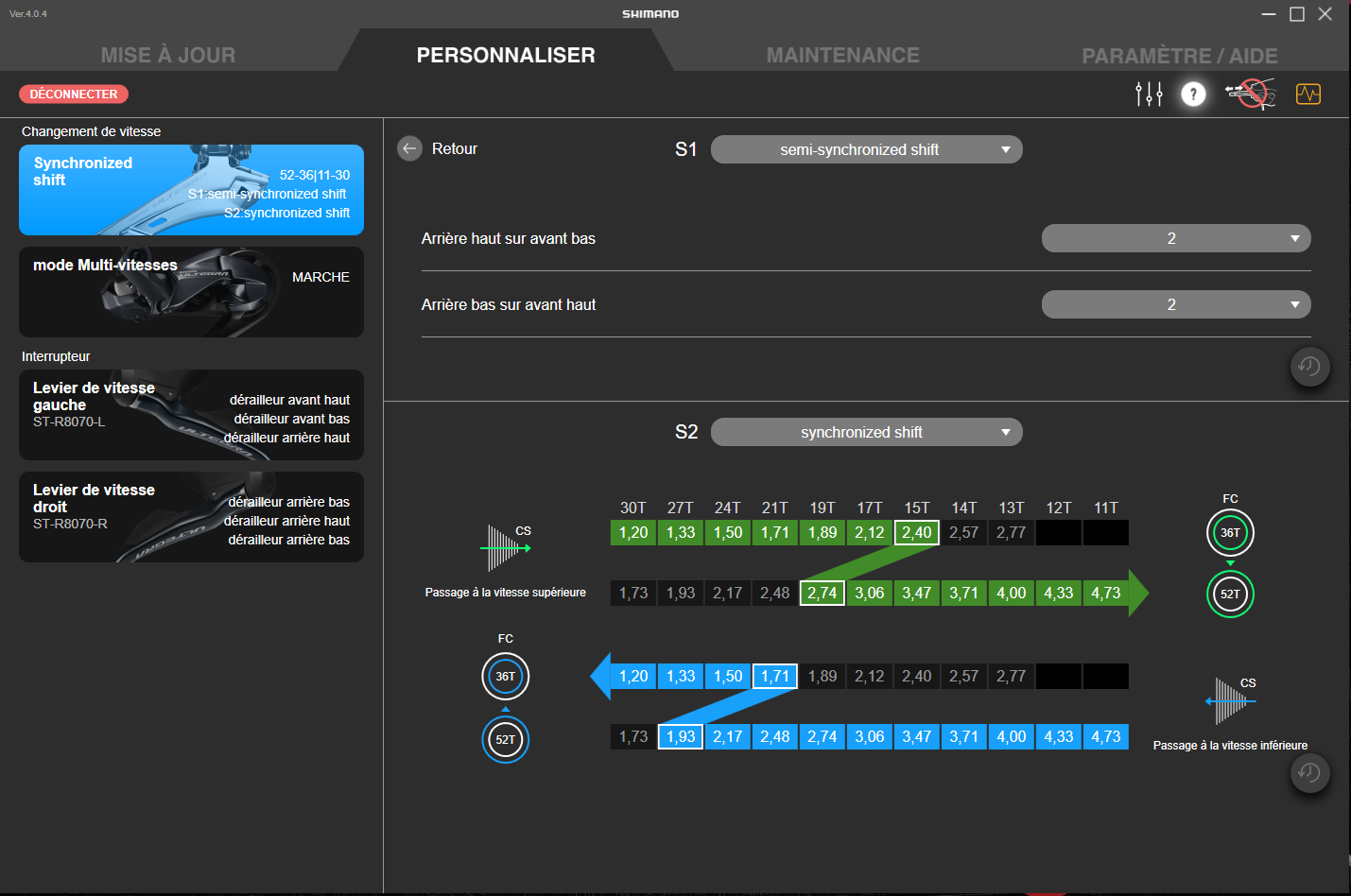Reset S2 settings with restore icon
1351x896 pixels.
(x=1309, y=773)
